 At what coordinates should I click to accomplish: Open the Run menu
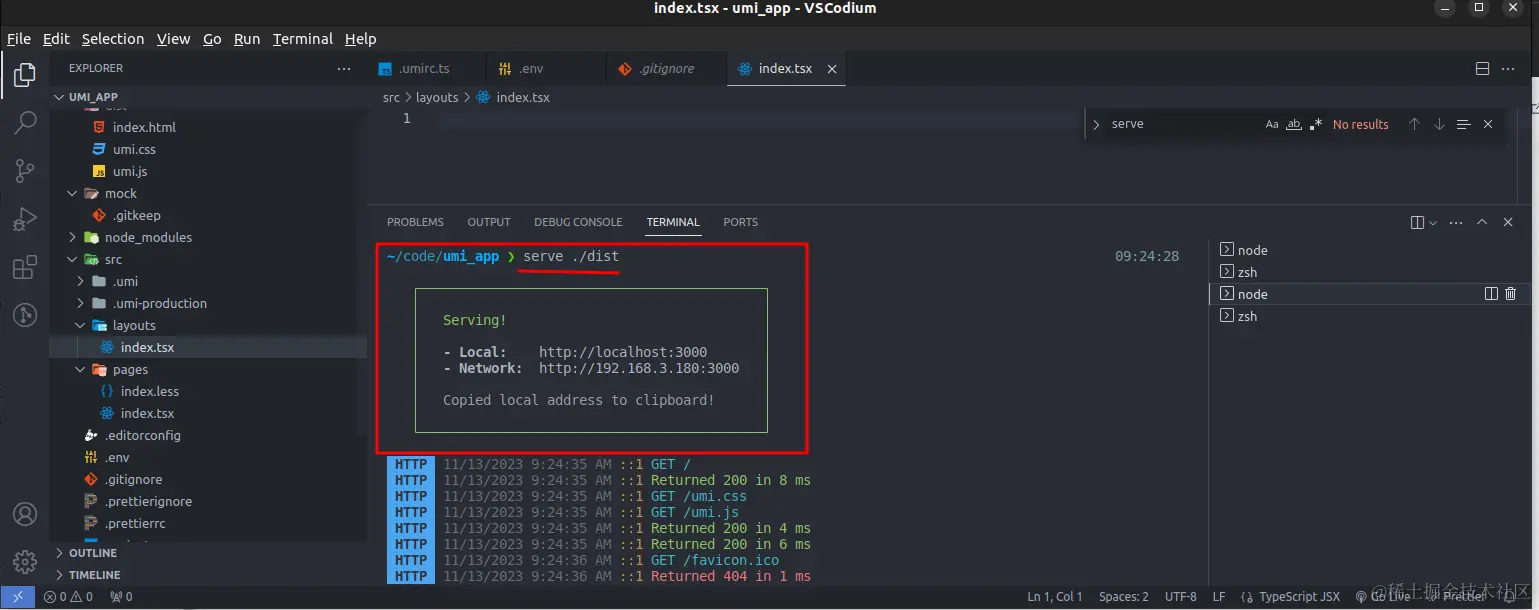coord(247,39)
